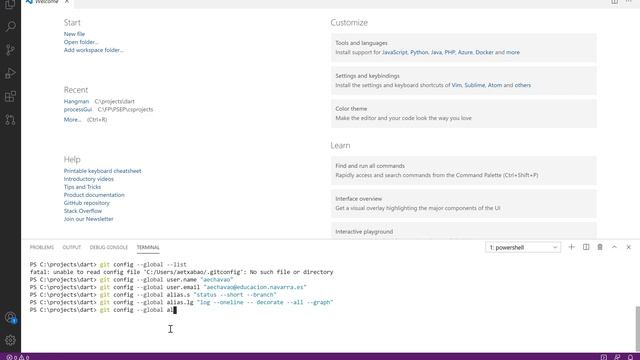Screen dimensions: 640x360
Task: Click the fatal gitconfig error line
Action: (181, 272)
